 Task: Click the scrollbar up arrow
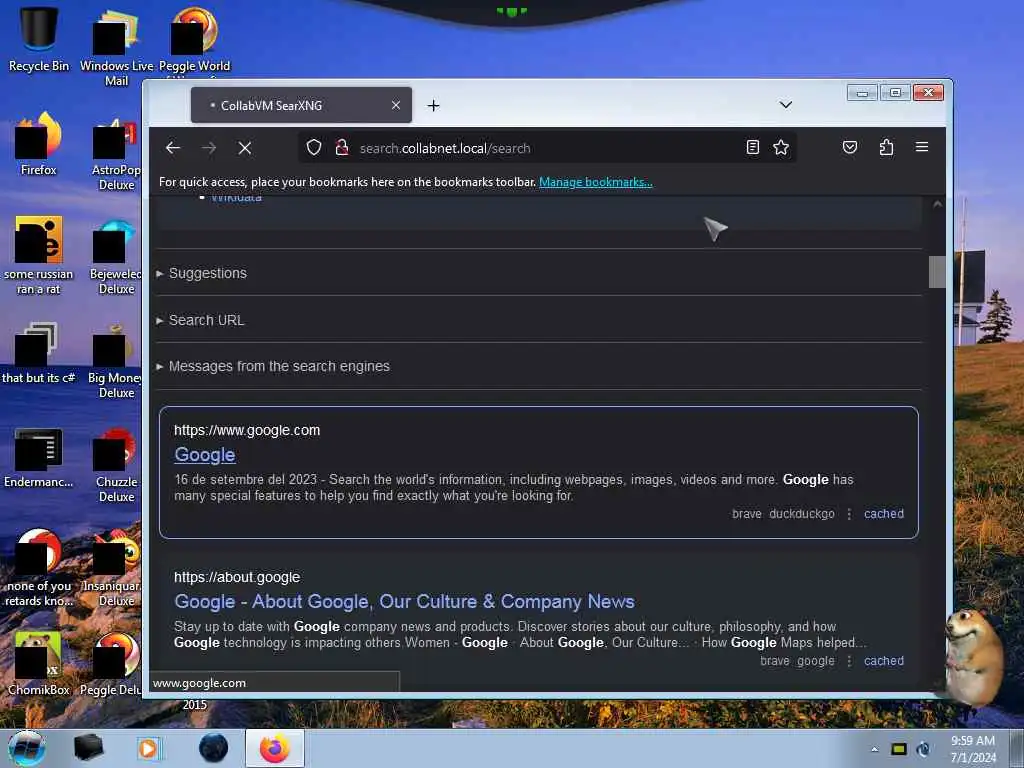937,204
